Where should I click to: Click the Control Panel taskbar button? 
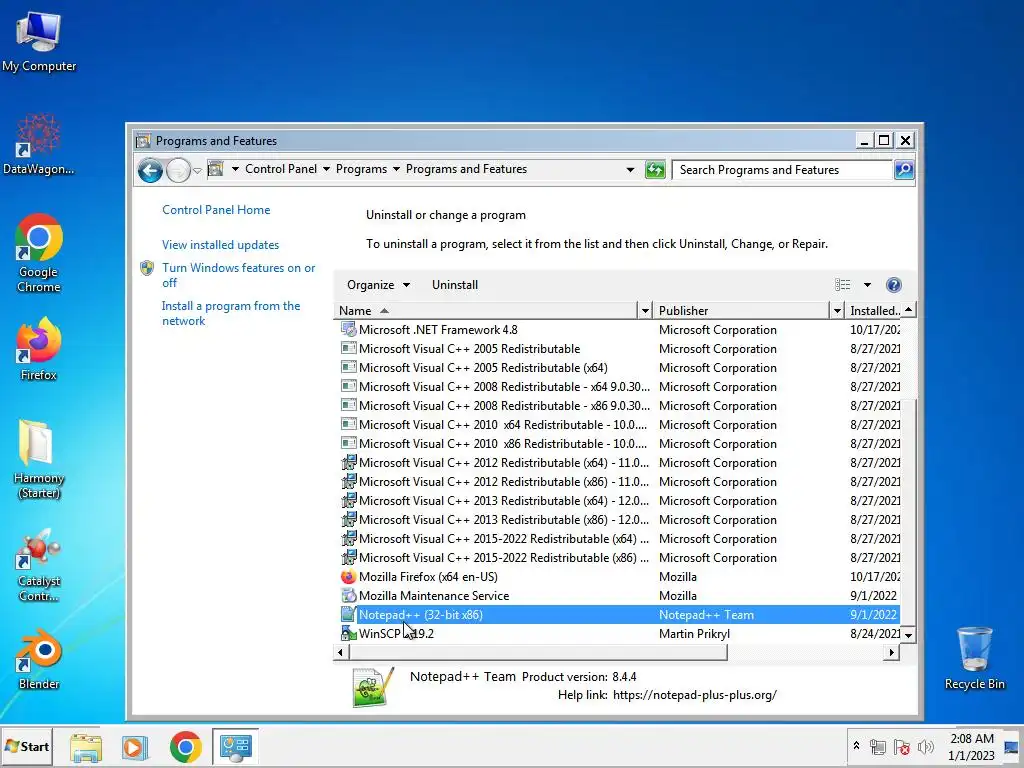click(x=235, y=747)
